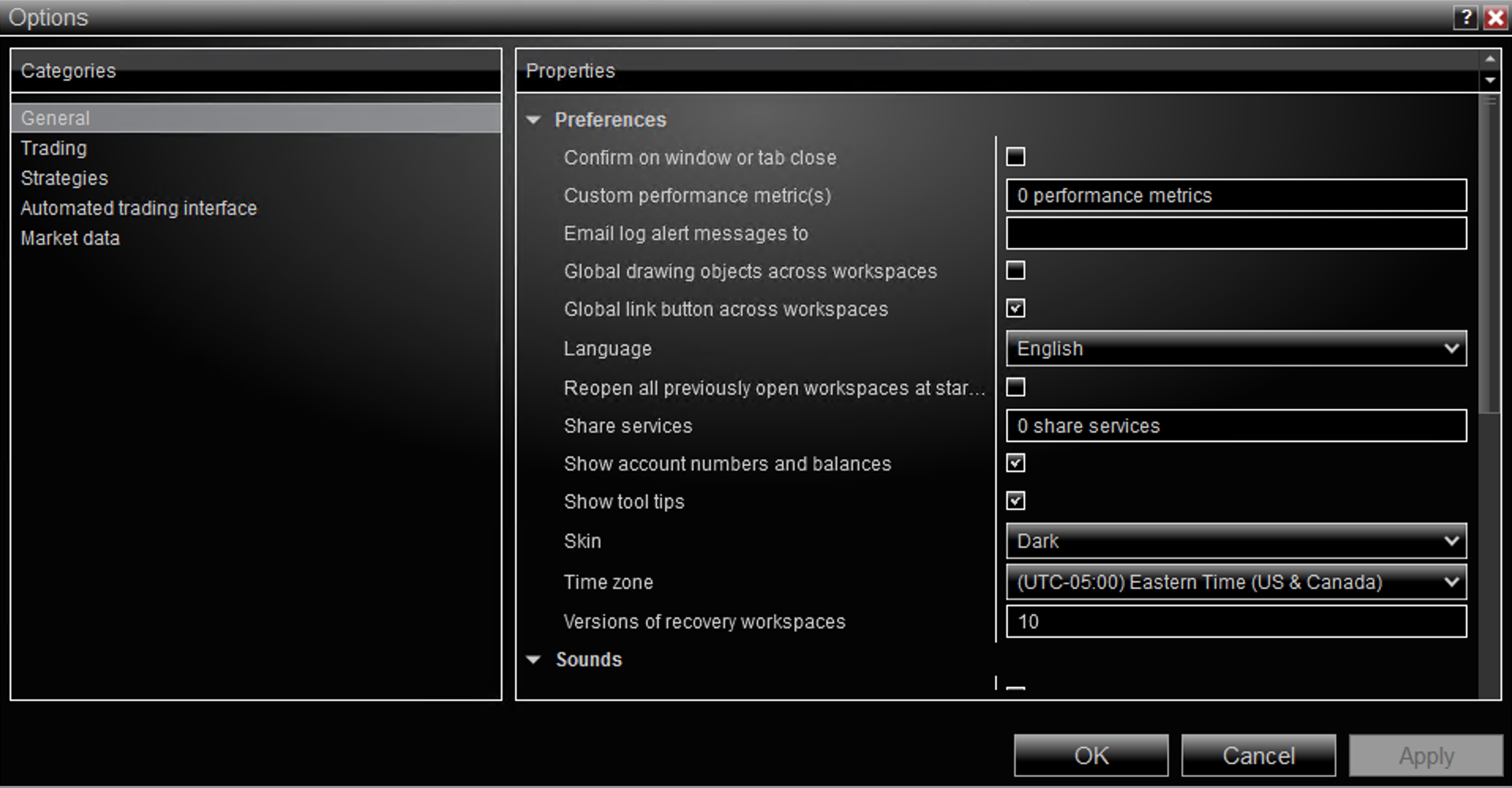Uncheck Global link button across workspaces

pos(1016,308)
